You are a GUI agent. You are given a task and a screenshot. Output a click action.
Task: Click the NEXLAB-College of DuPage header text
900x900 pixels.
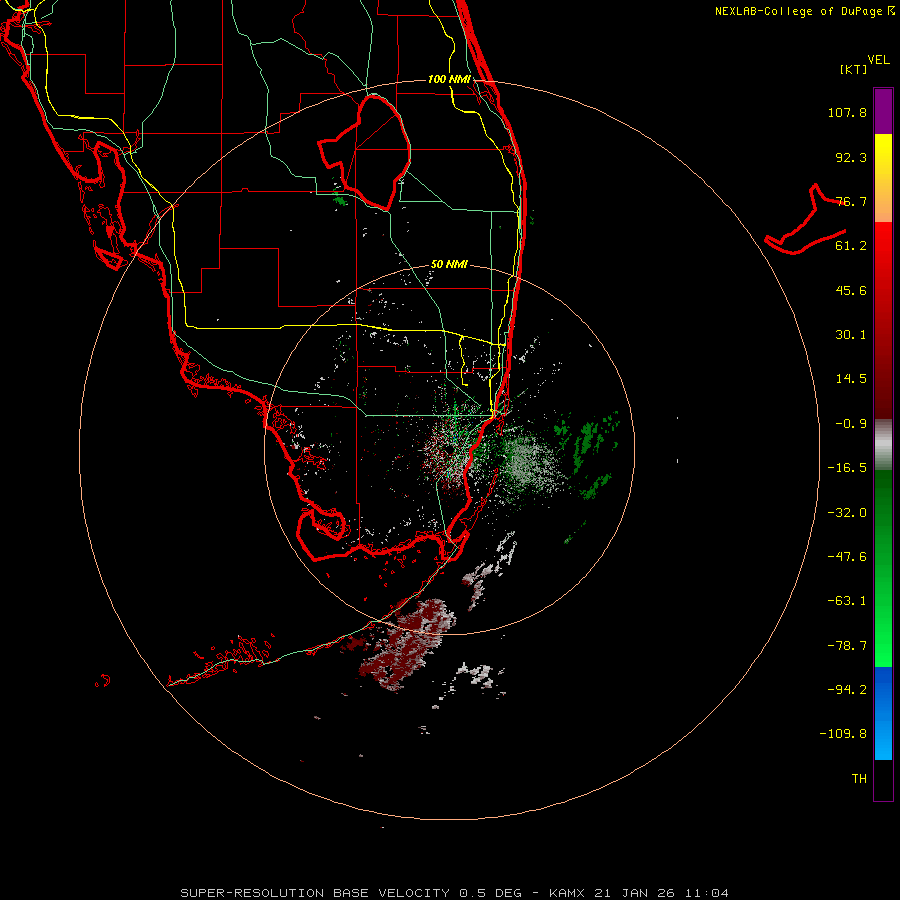[798, 11]
